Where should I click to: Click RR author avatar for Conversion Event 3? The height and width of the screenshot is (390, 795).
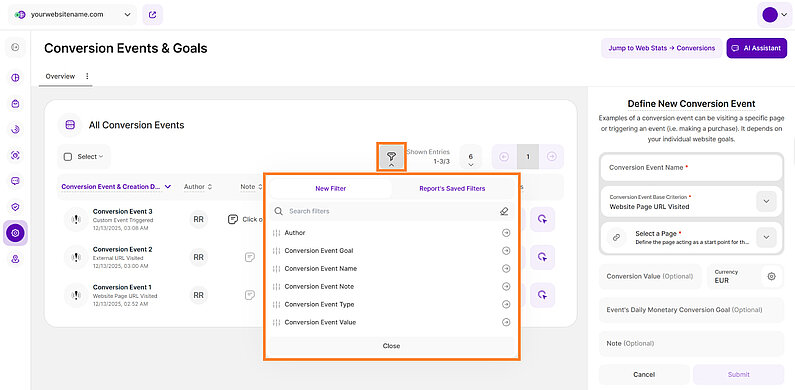(198, 219)
